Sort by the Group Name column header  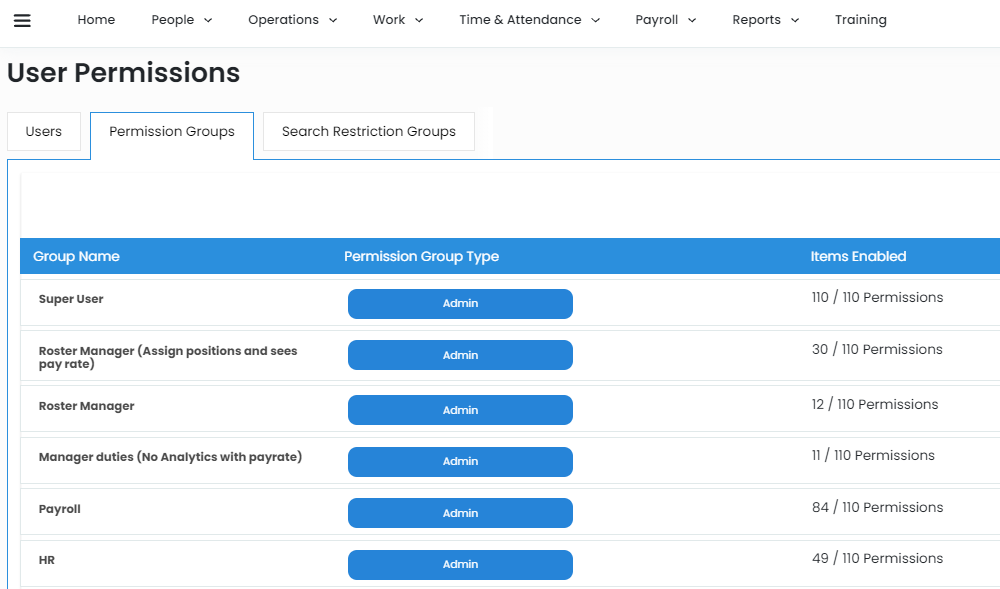click(76, 257)
